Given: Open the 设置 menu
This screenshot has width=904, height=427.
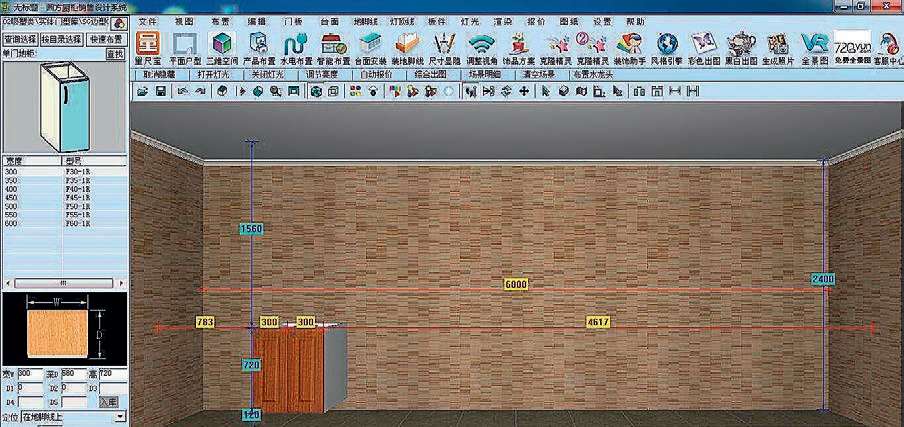Looking at the screenshot, I should coord(602,21).
